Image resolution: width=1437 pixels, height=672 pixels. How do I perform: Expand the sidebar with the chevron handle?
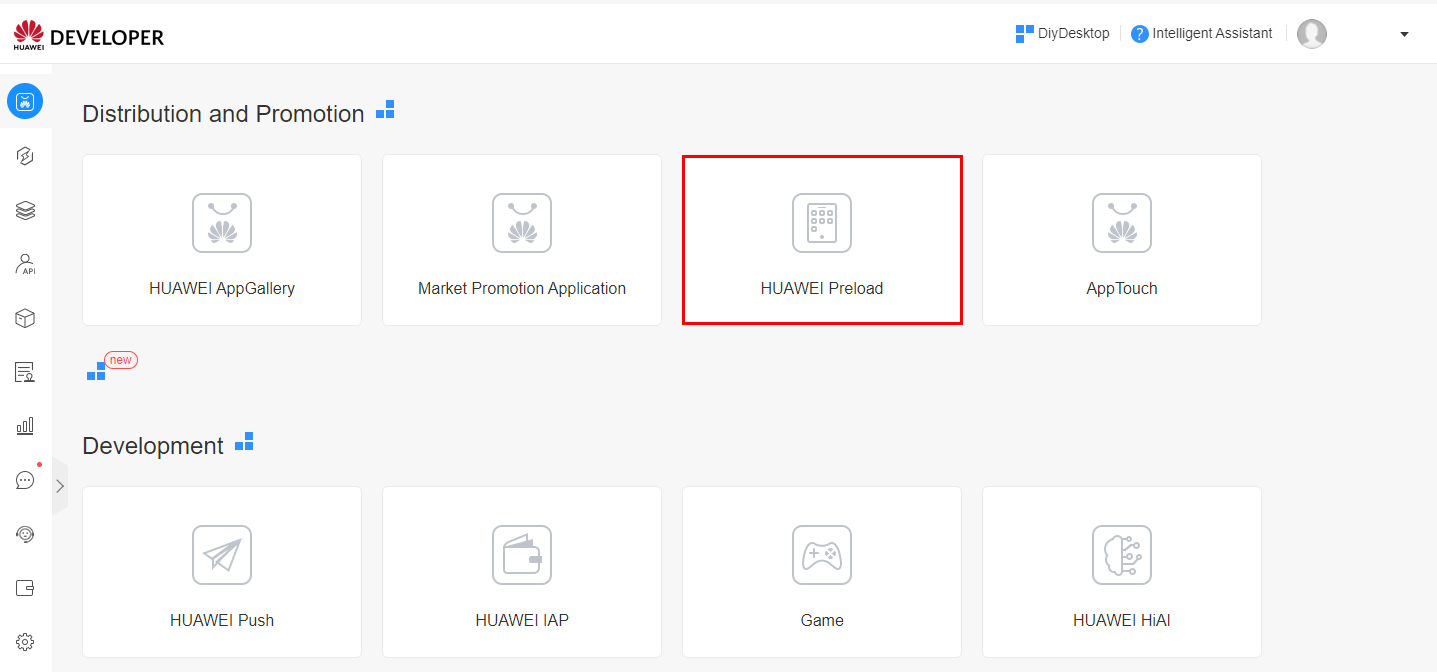[x=60, y=486]
